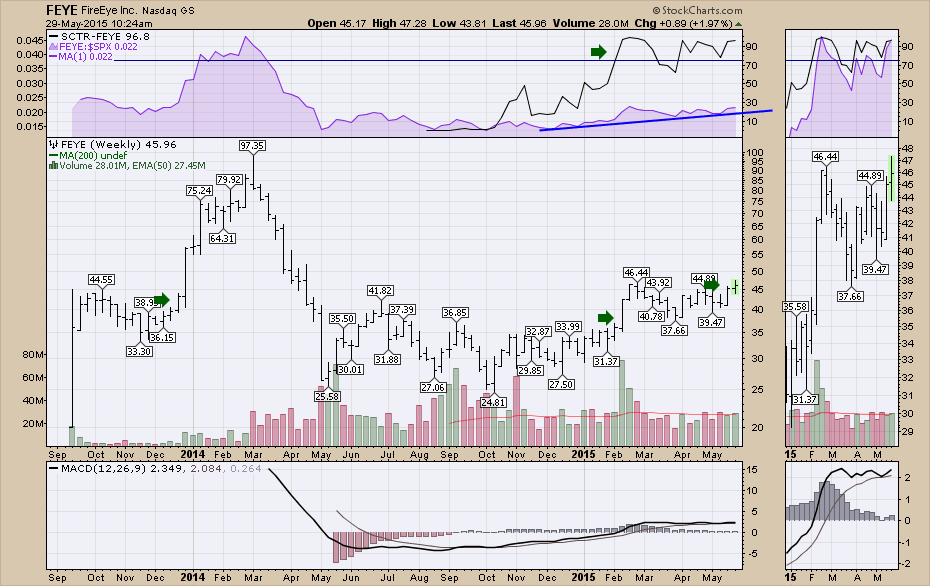Click the tallest volume bar near Feb 2015
Screen dimensions: 930x586
pos(622,403)
